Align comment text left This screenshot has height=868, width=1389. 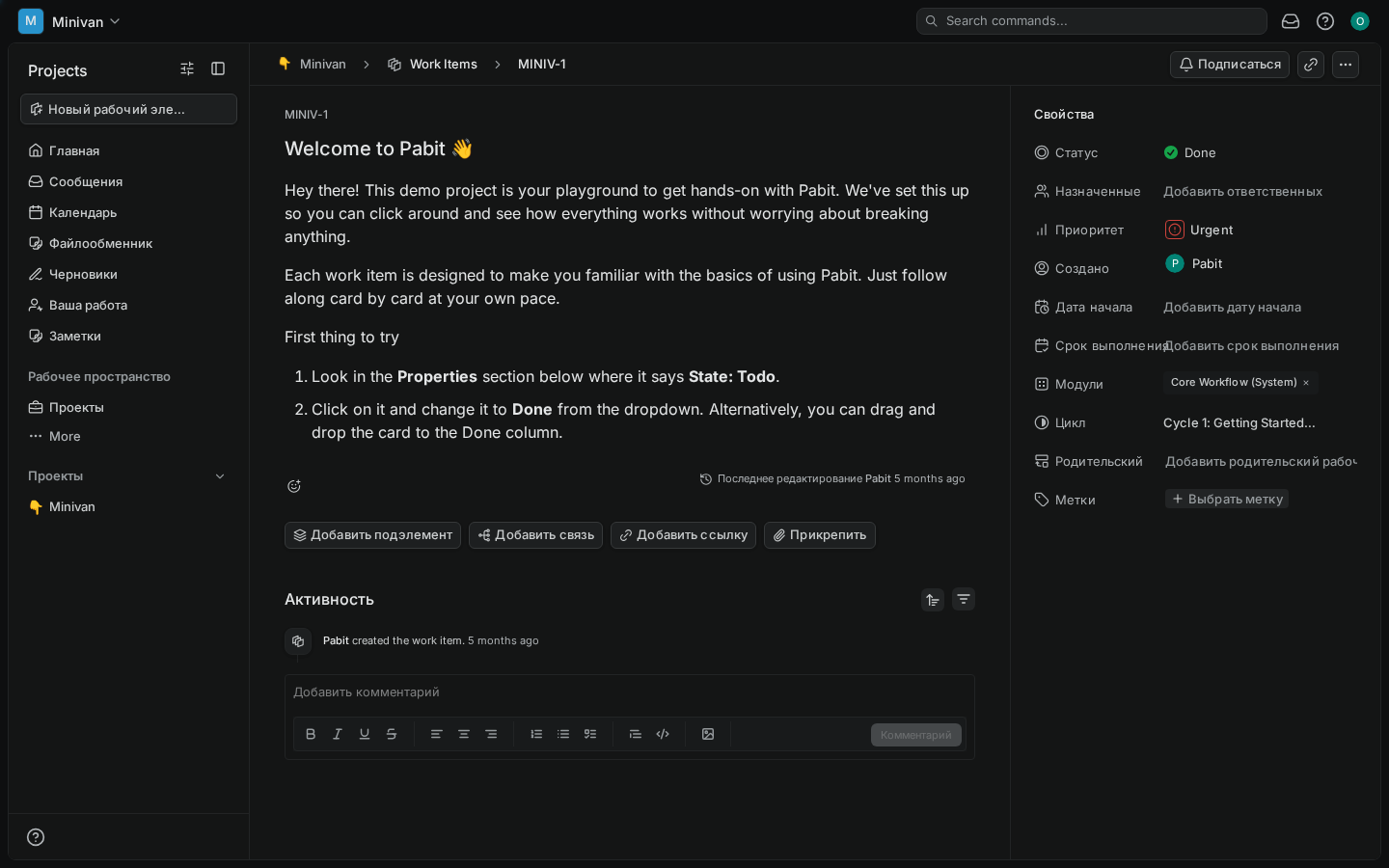[436, 734]
